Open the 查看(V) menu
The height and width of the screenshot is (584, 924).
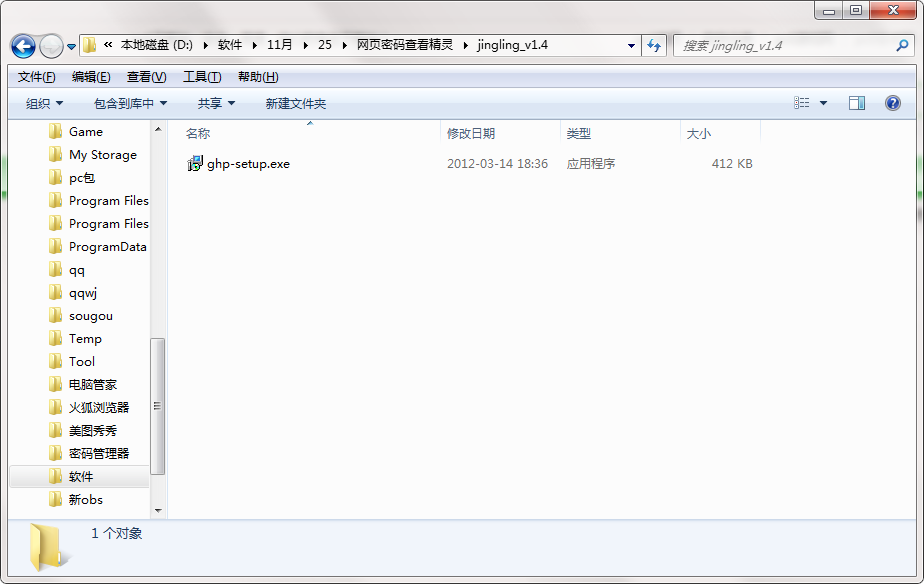(x=146, y=77)
